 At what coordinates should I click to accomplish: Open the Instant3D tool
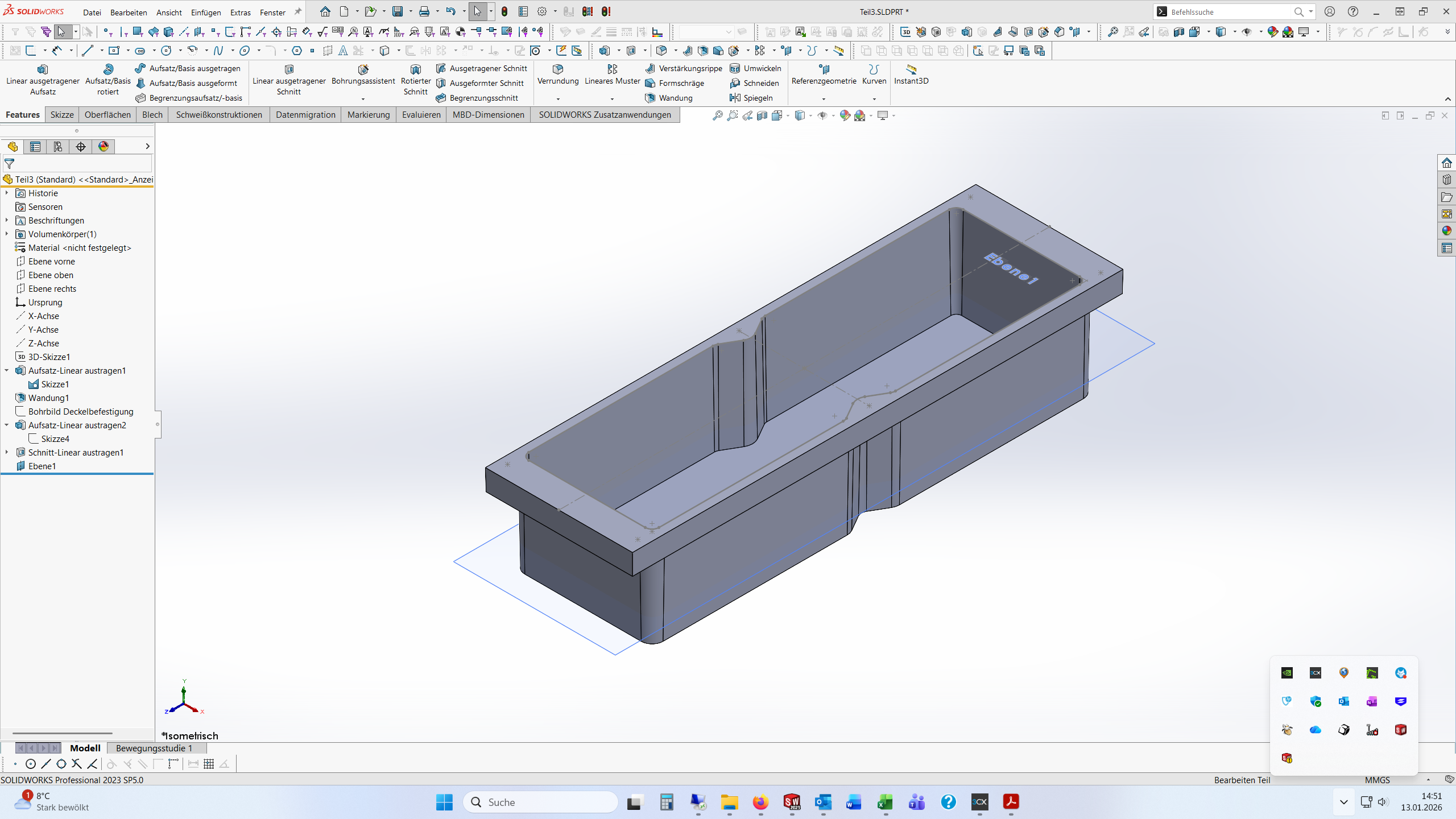[x=911, y=74]
